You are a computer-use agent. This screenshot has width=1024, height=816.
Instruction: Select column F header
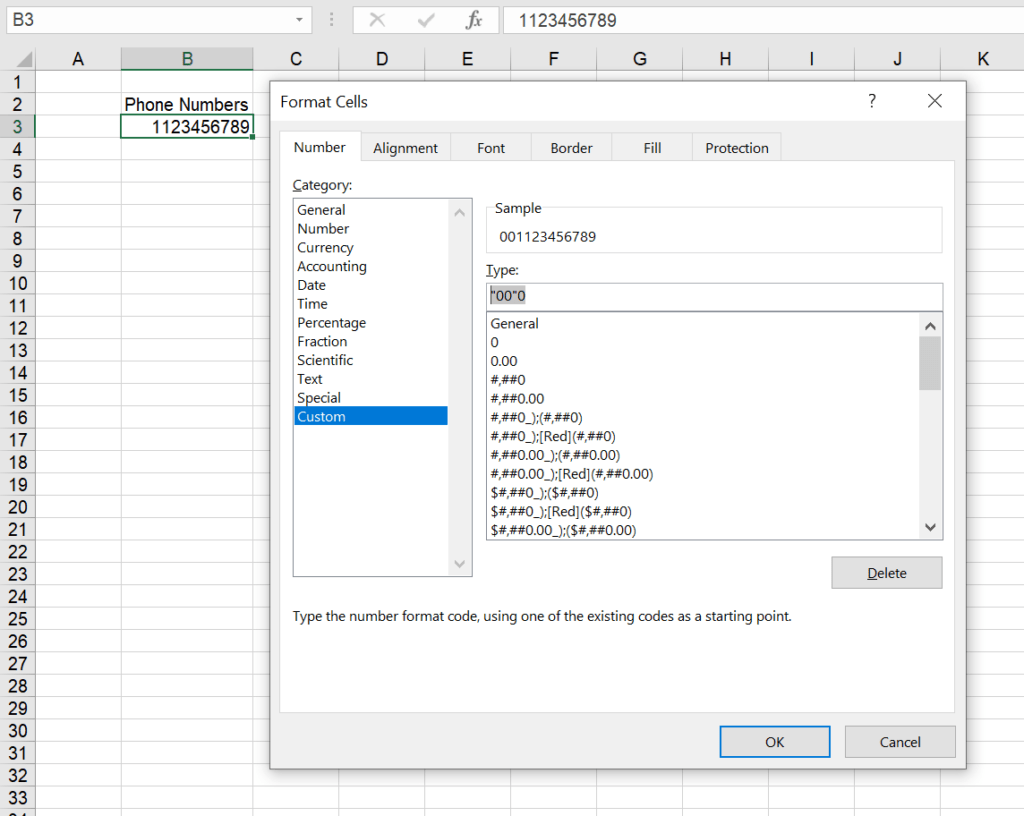tap(553, 59)
